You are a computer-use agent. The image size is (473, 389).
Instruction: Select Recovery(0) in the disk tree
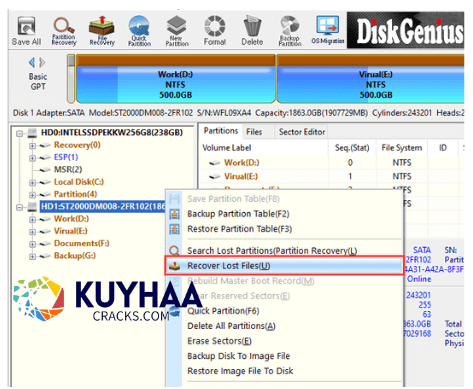(77, 145)
